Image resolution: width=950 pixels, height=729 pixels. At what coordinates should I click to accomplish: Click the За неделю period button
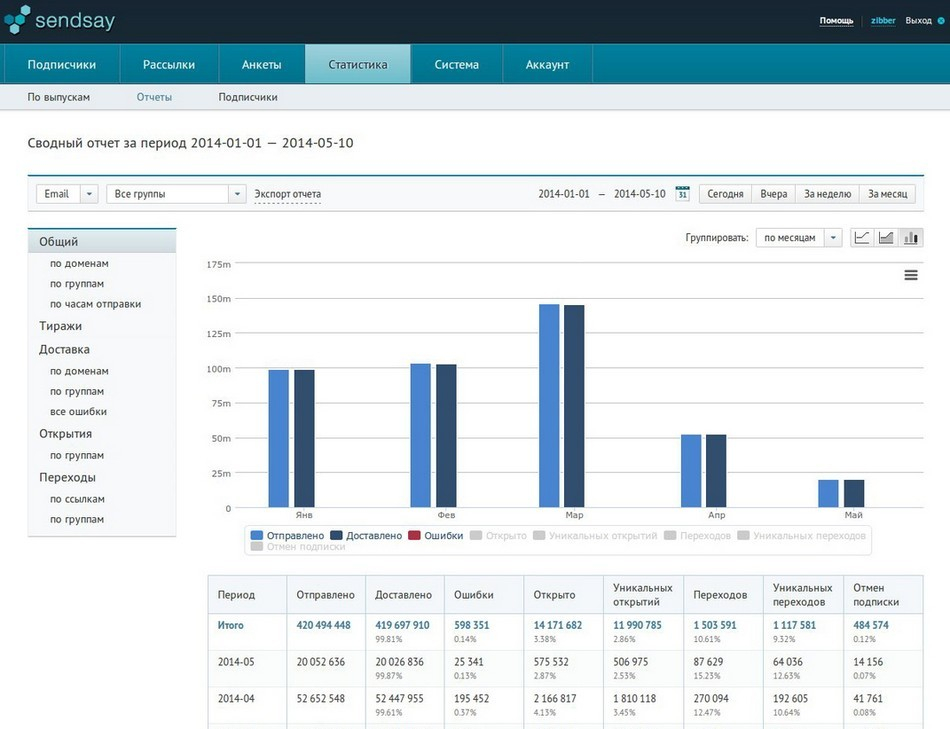click(x=827, y=194)
